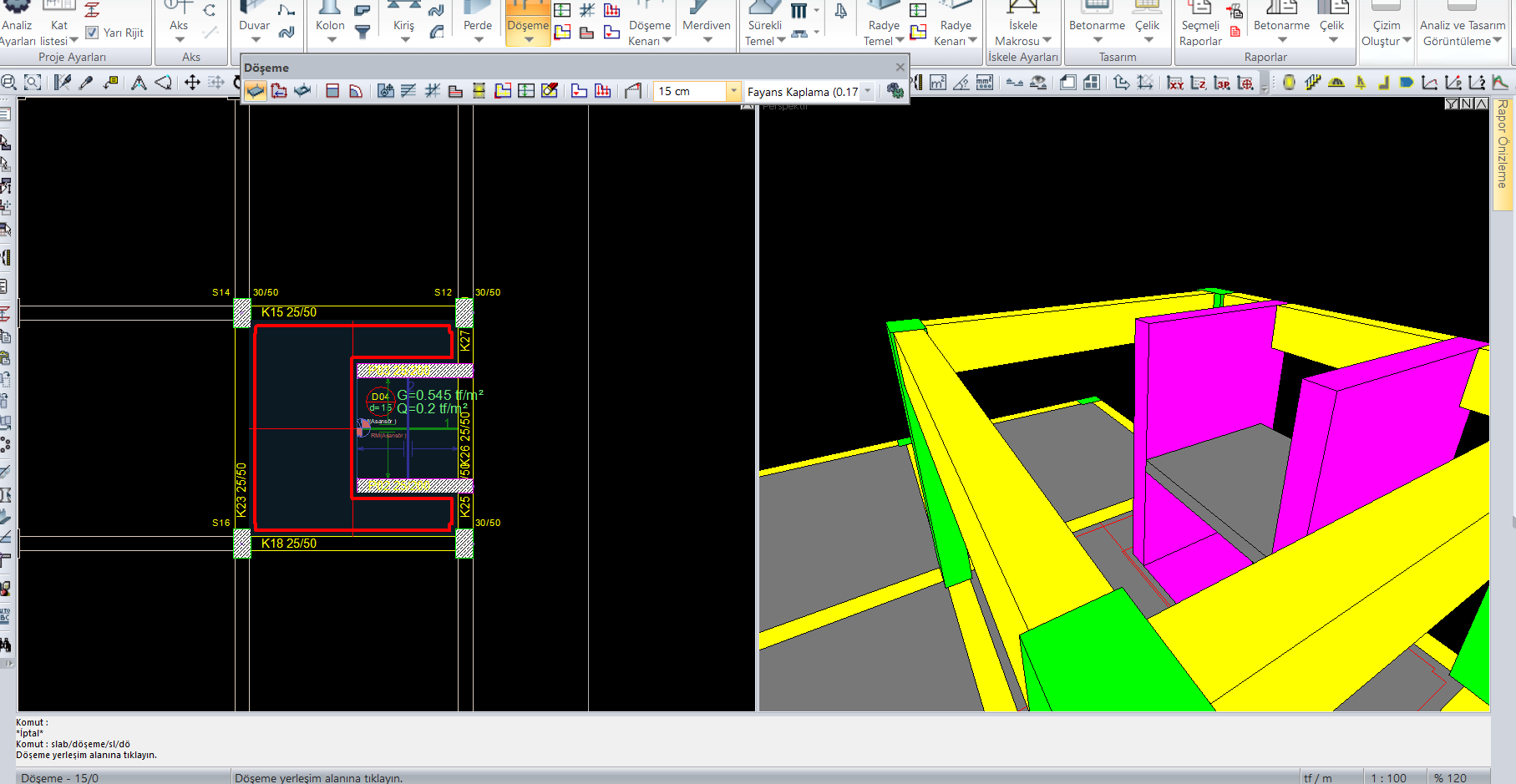
Task: Click Betonarme under Tasarım group
Action: pyautogui.click(x=1097, y=20)
